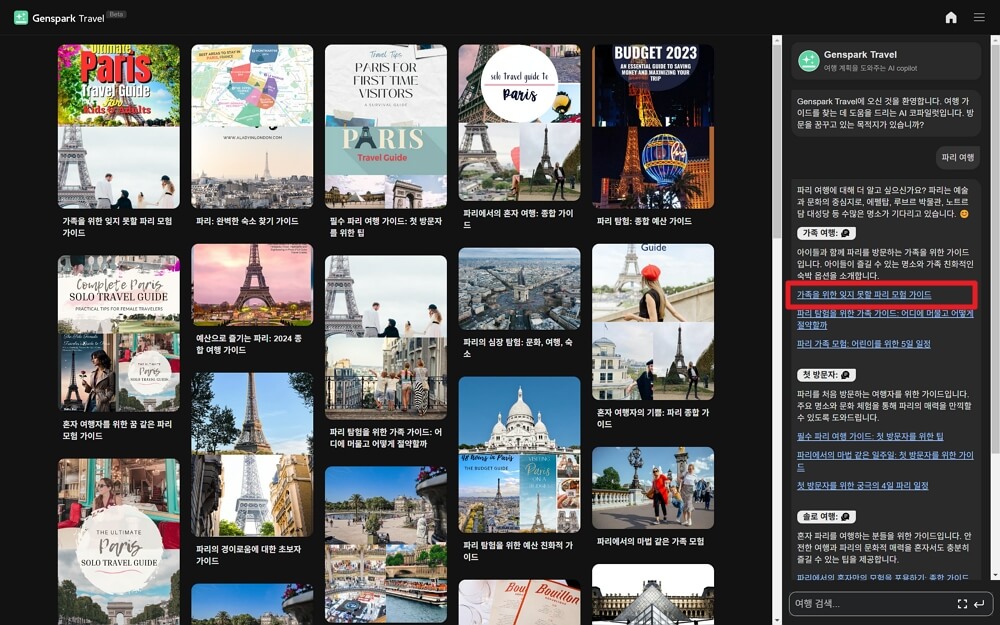Click the Genspark Travel copilot avatar icon

coord(808,60)
